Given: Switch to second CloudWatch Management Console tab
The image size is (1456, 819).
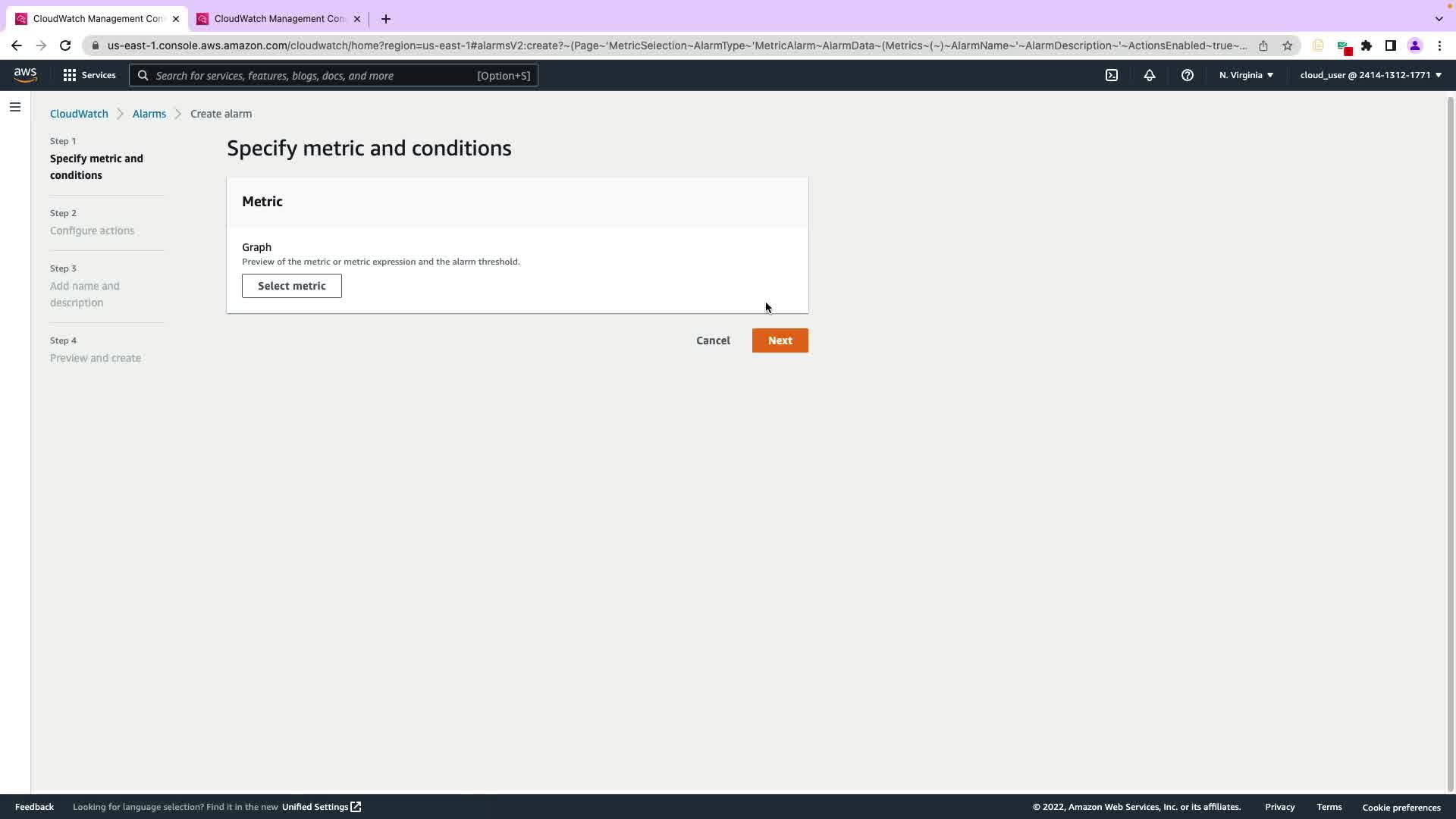Looking at the screenshot, I should (x=278, y=18).
